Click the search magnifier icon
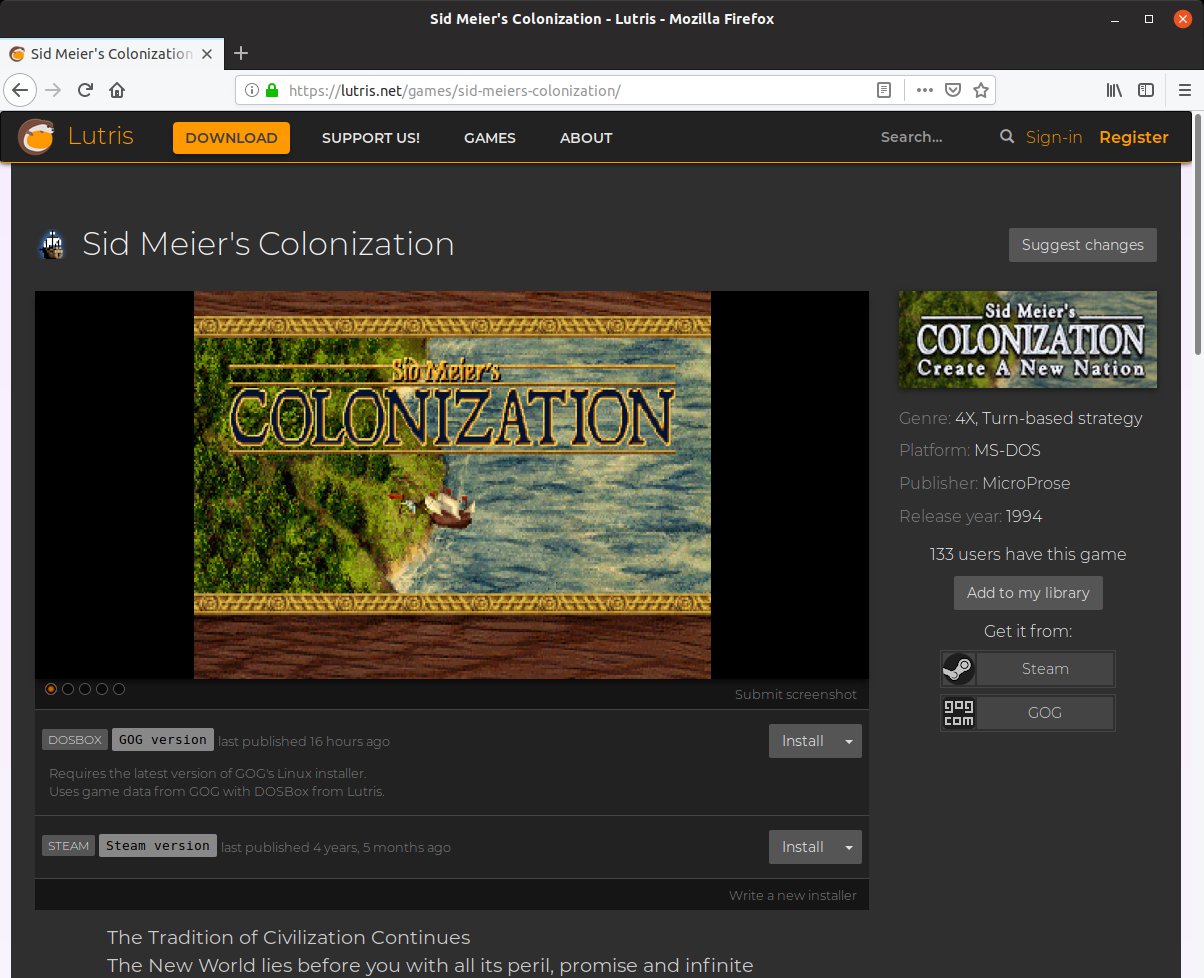This screenshot has width=1204, height=978. tap(1007, 136)
